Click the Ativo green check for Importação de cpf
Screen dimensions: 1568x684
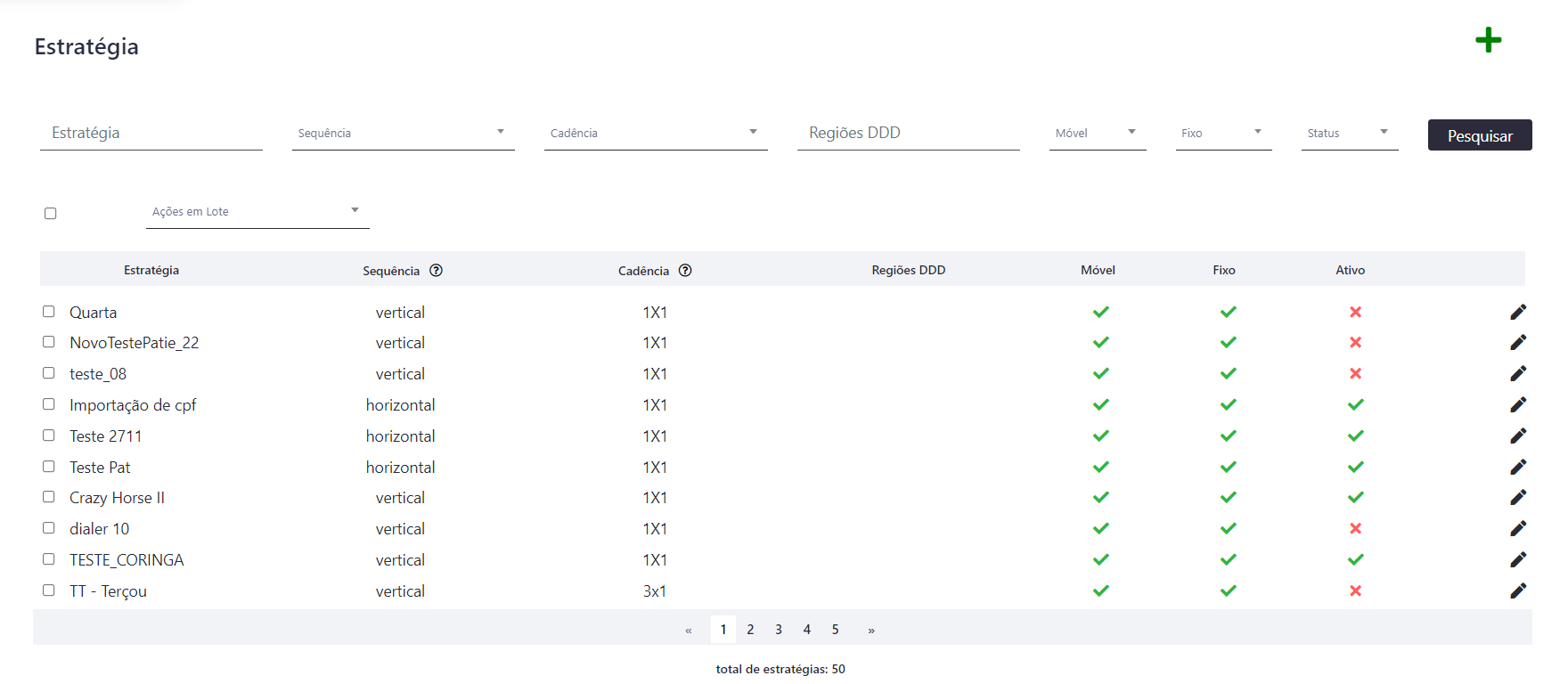tap(1355, 404)
